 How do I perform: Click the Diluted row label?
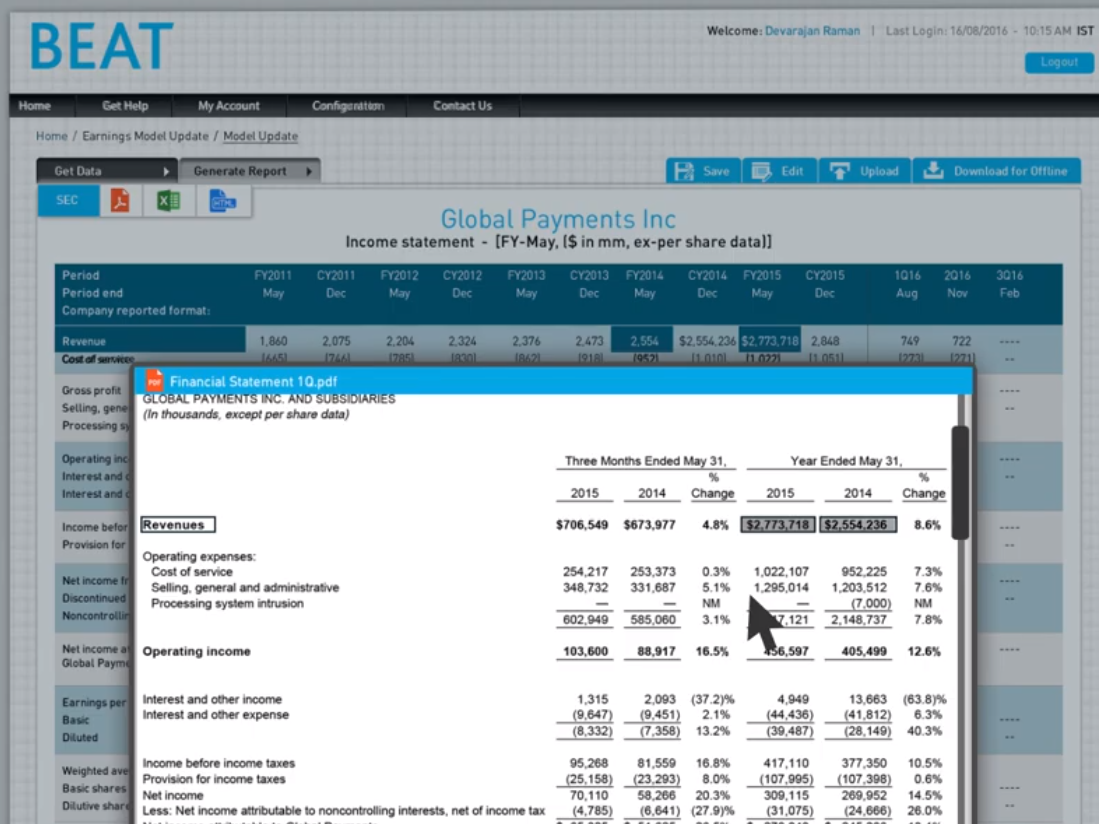tap(80, 737)
